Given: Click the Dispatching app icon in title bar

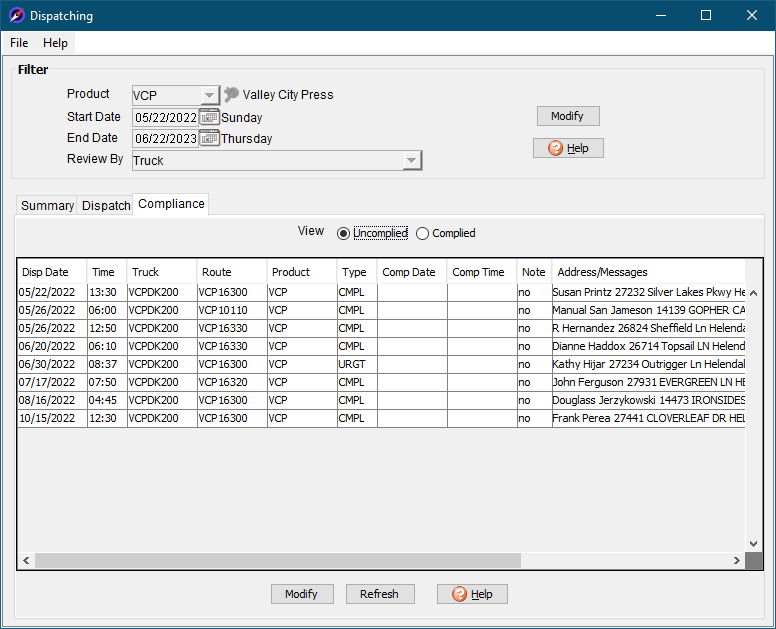Looking at the screenshot, I should (x=16, y=15).
